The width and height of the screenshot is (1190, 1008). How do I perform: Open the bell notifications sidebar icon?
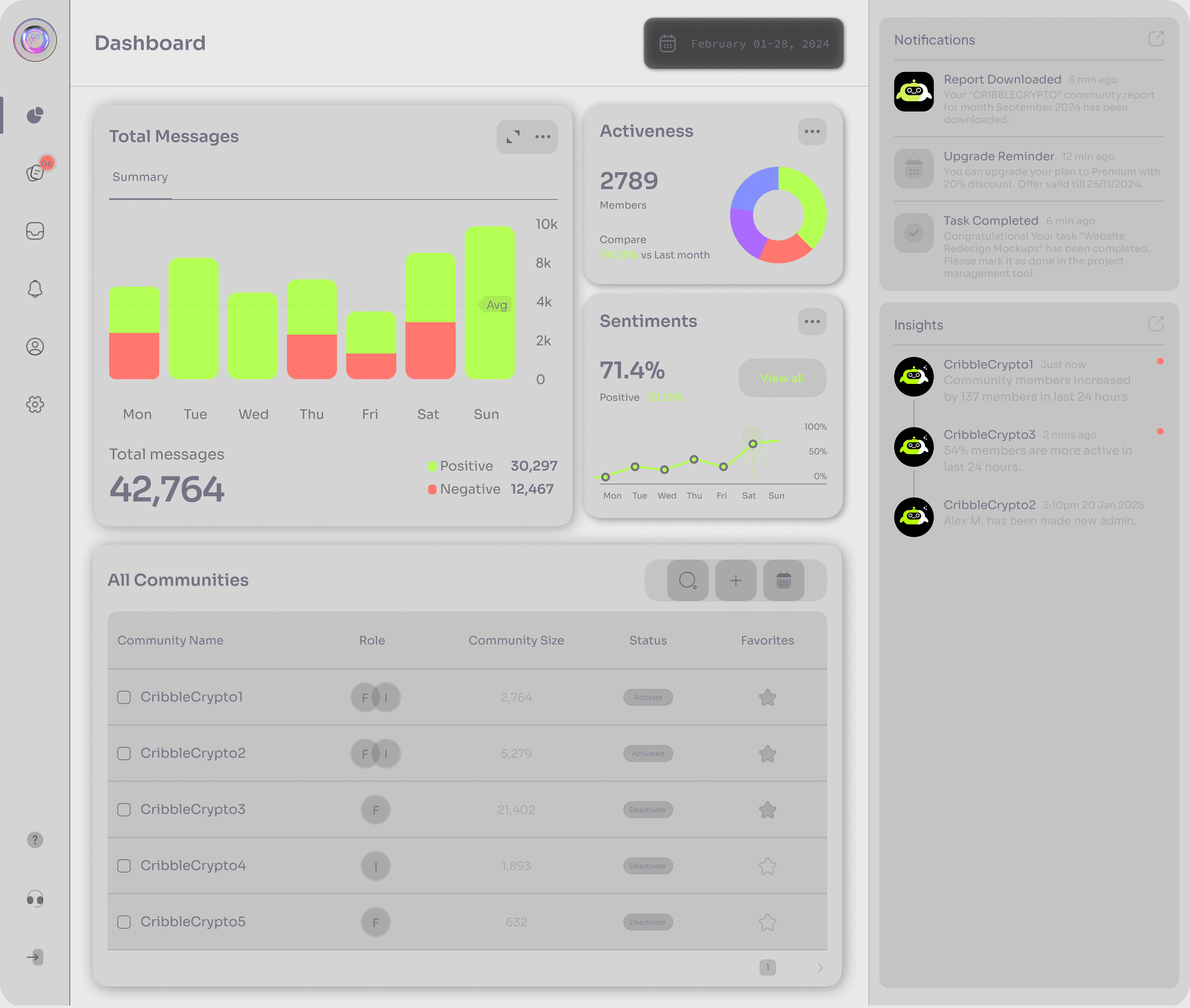pos(35,288)
